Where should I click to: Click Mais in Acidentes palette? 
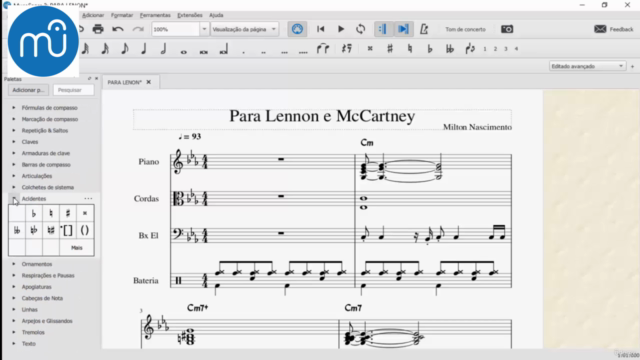(x=77, y=248)
